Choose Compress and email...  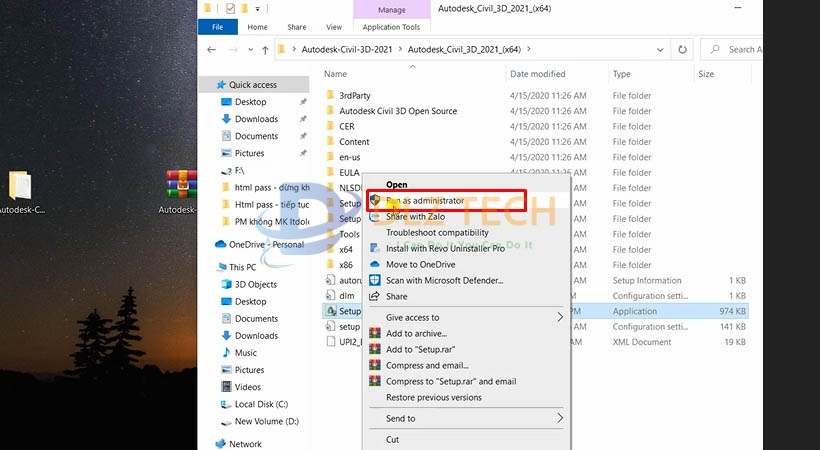[x=427, y=365]
